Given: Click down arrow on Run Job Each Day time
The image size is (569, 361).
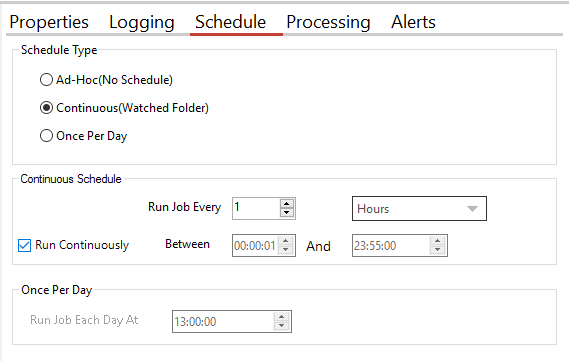Looking at the screenshot, I should [x=282, y=325].
